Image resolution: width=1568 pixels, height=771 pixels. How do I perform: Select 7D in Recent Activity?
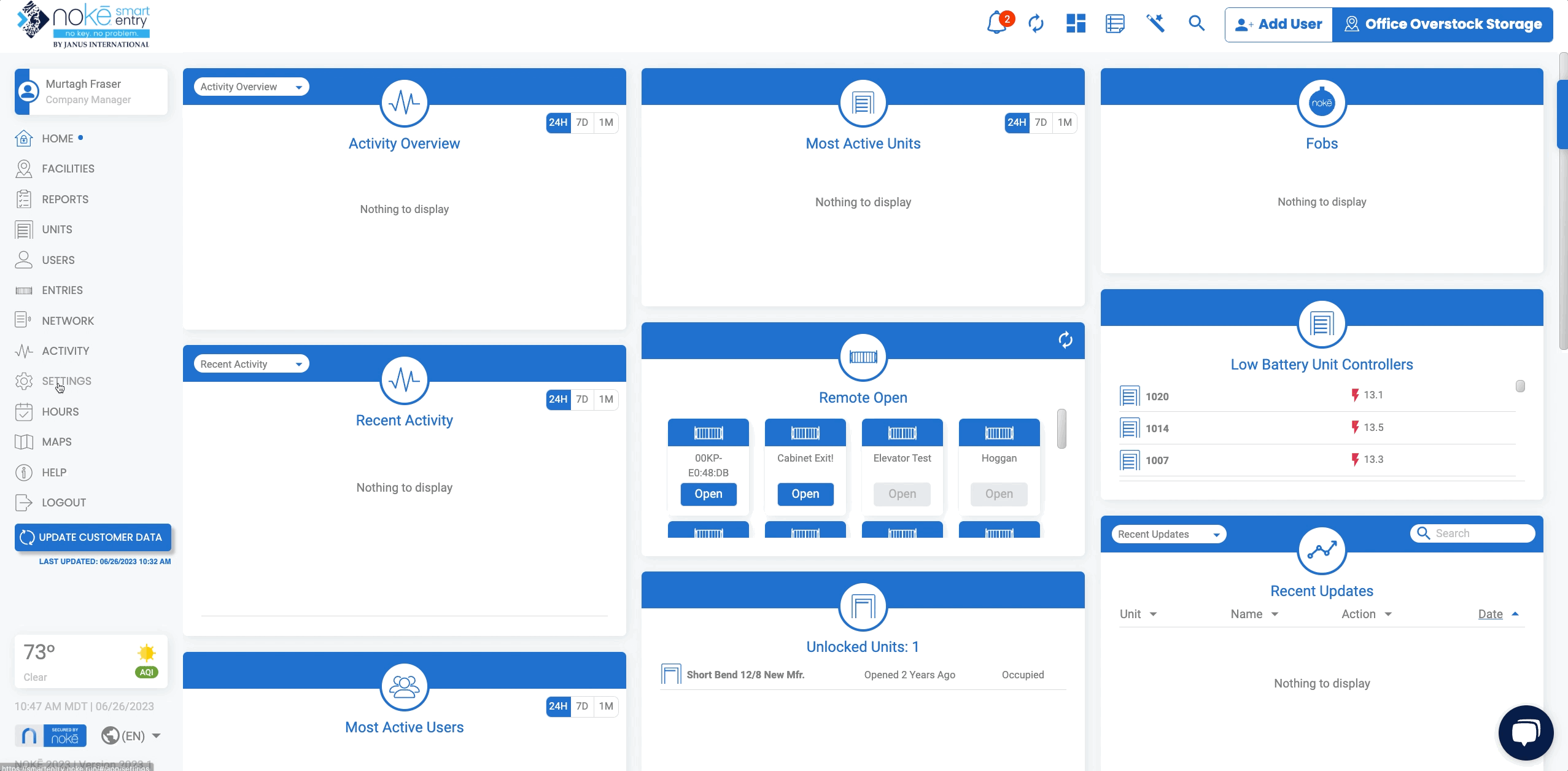point(582,400)
